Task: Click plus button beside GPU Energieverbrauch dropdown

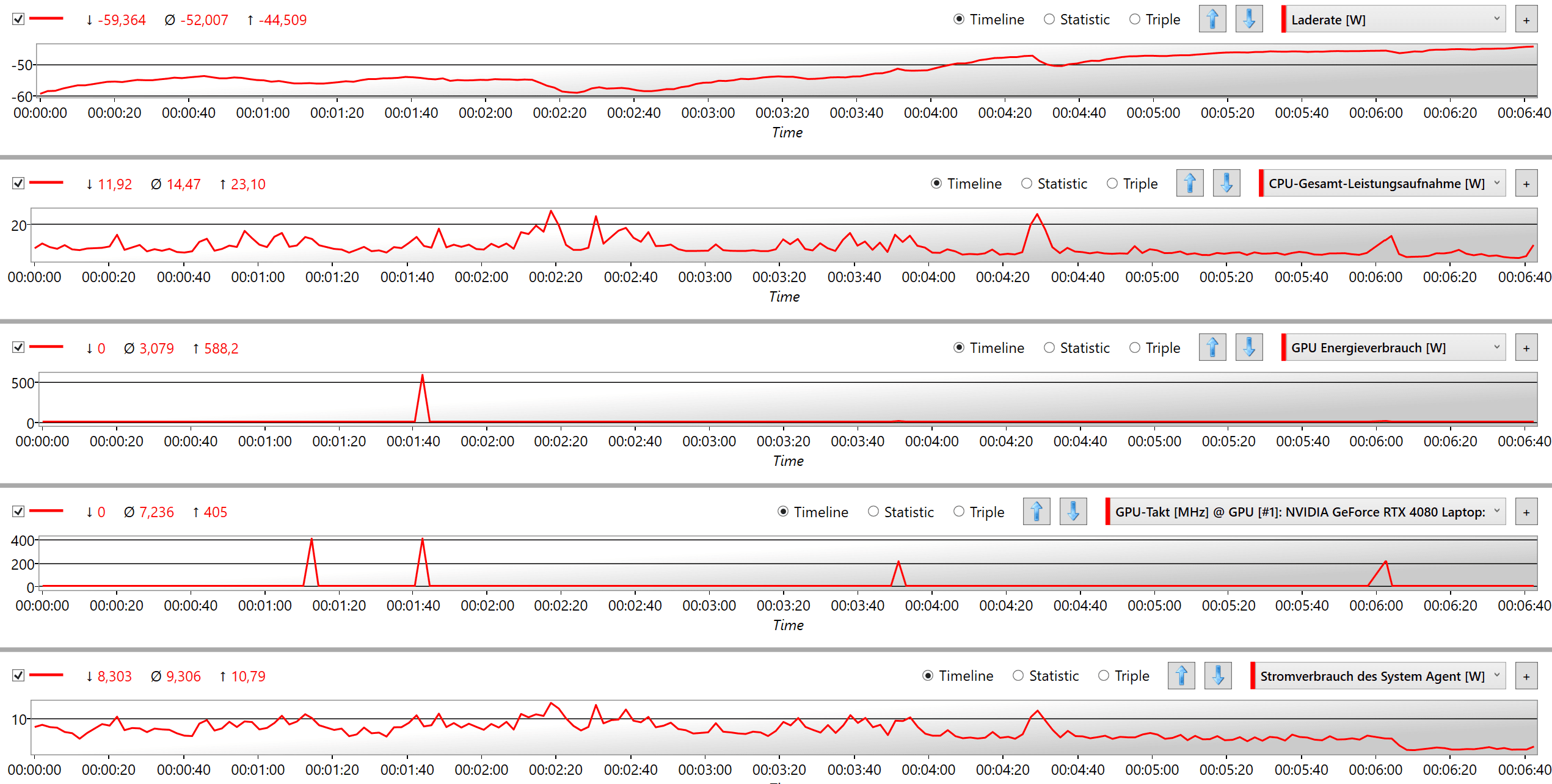Action: tap(1526, 348)
